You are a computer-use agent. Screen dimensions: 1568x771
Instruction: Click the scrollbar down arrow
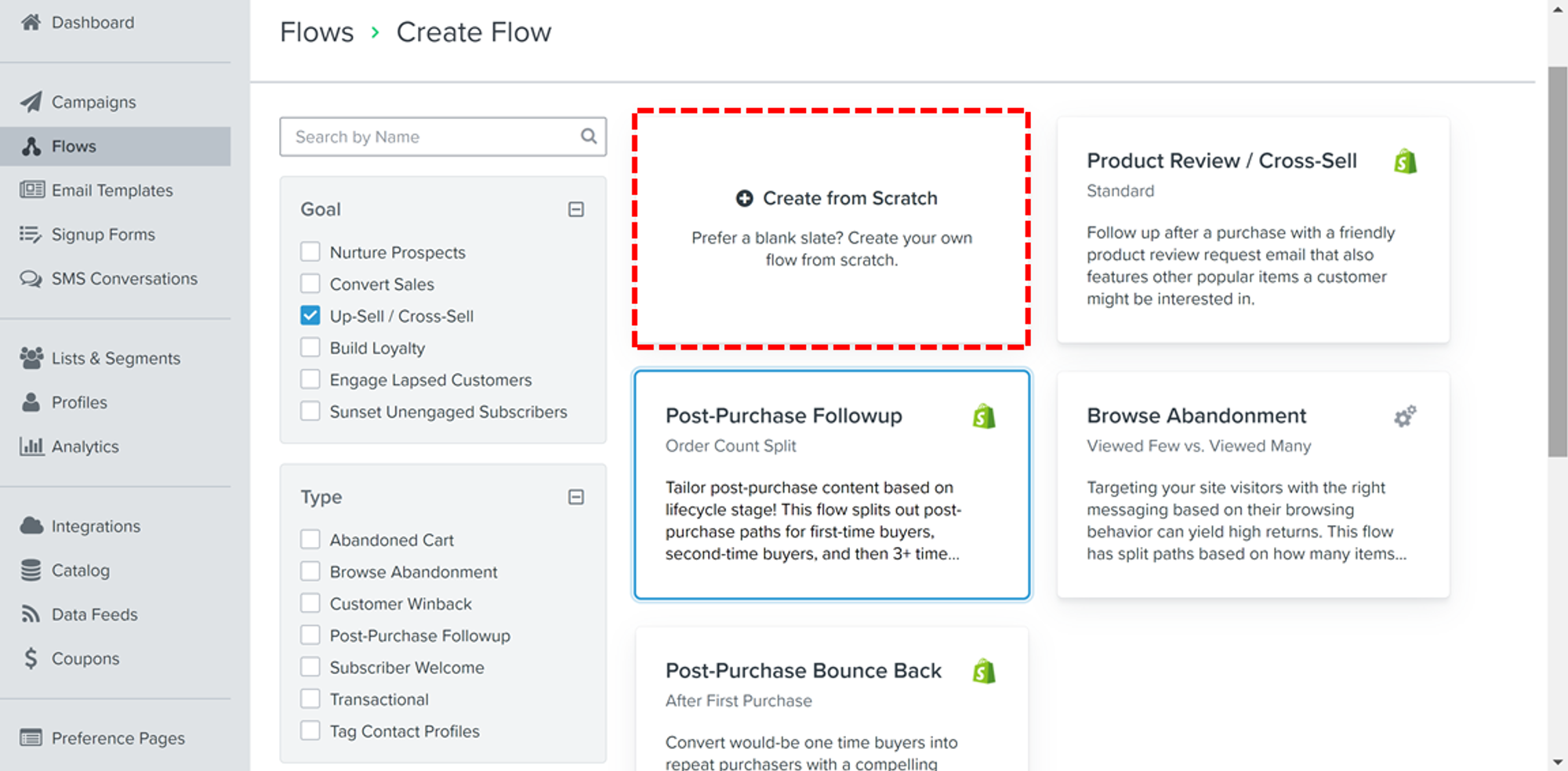point(1557,762)
